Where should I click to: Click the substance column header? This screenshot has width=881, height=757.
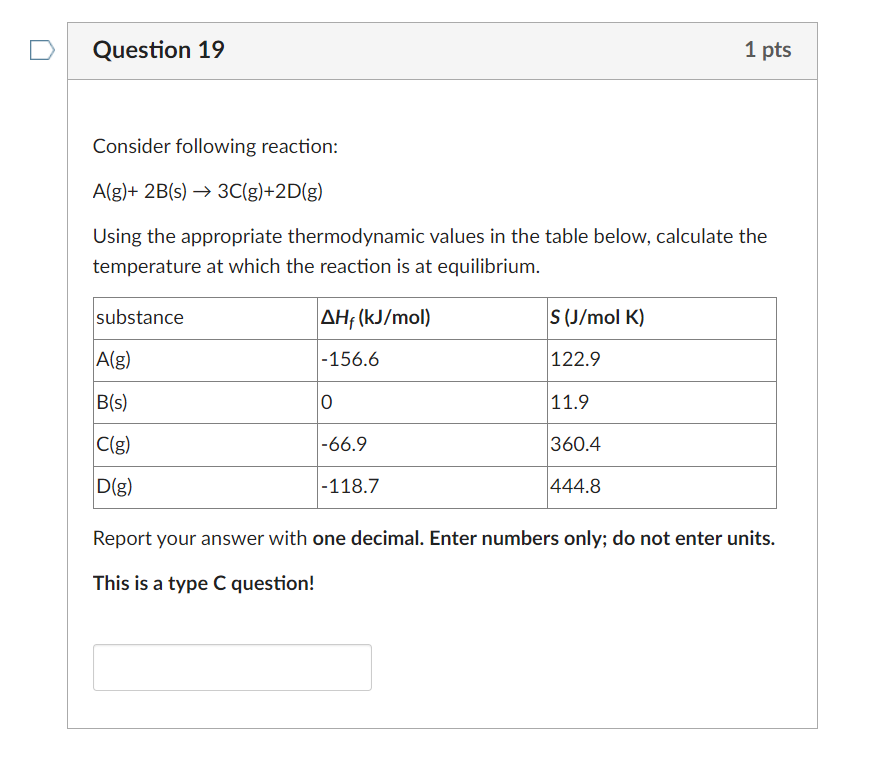(x=140, y=317)
